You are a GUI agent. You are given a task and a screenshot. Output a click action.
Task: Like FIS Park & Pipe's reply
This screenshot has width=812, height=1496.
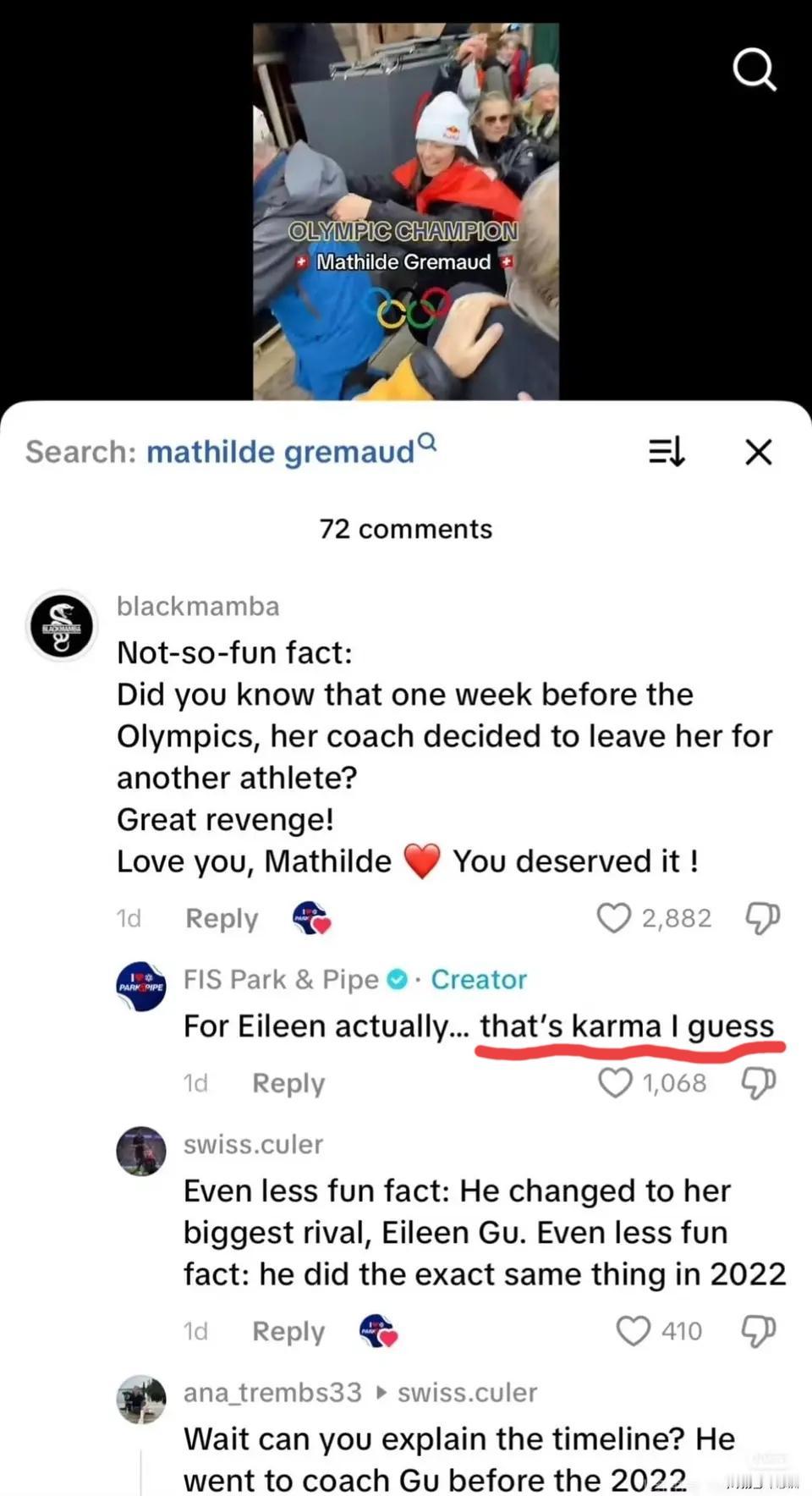point(615,1082)
